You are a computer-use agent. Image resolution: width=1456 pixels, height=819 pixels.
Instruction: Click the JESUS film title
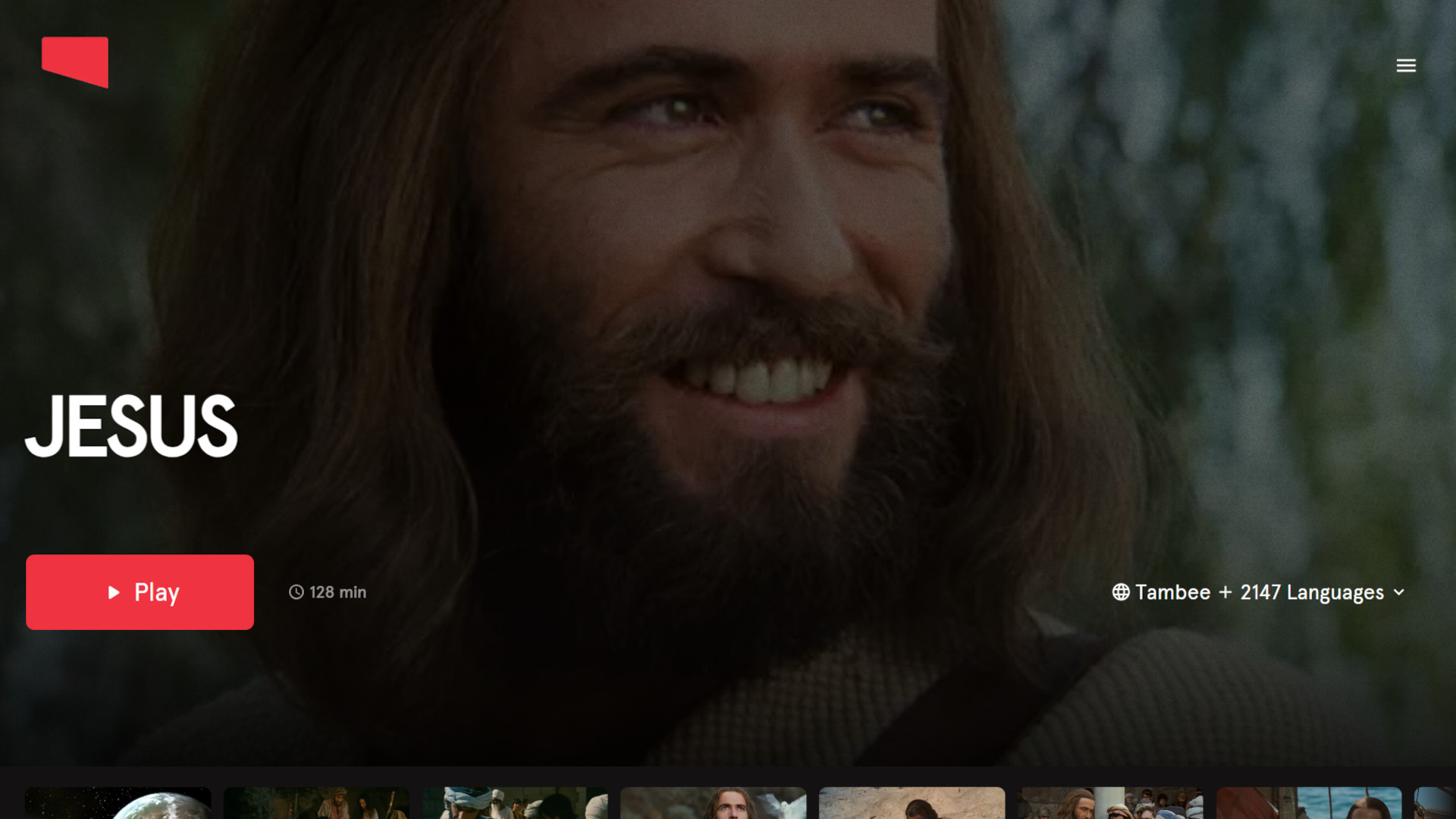point(132,426)
